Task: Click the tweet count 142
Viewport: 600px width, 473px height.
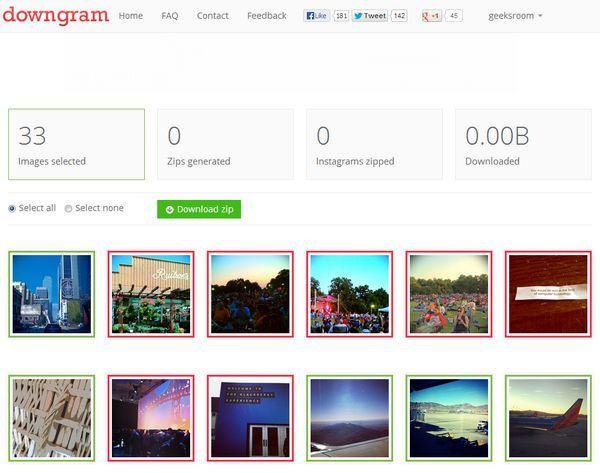Action: tap(399, 16)
